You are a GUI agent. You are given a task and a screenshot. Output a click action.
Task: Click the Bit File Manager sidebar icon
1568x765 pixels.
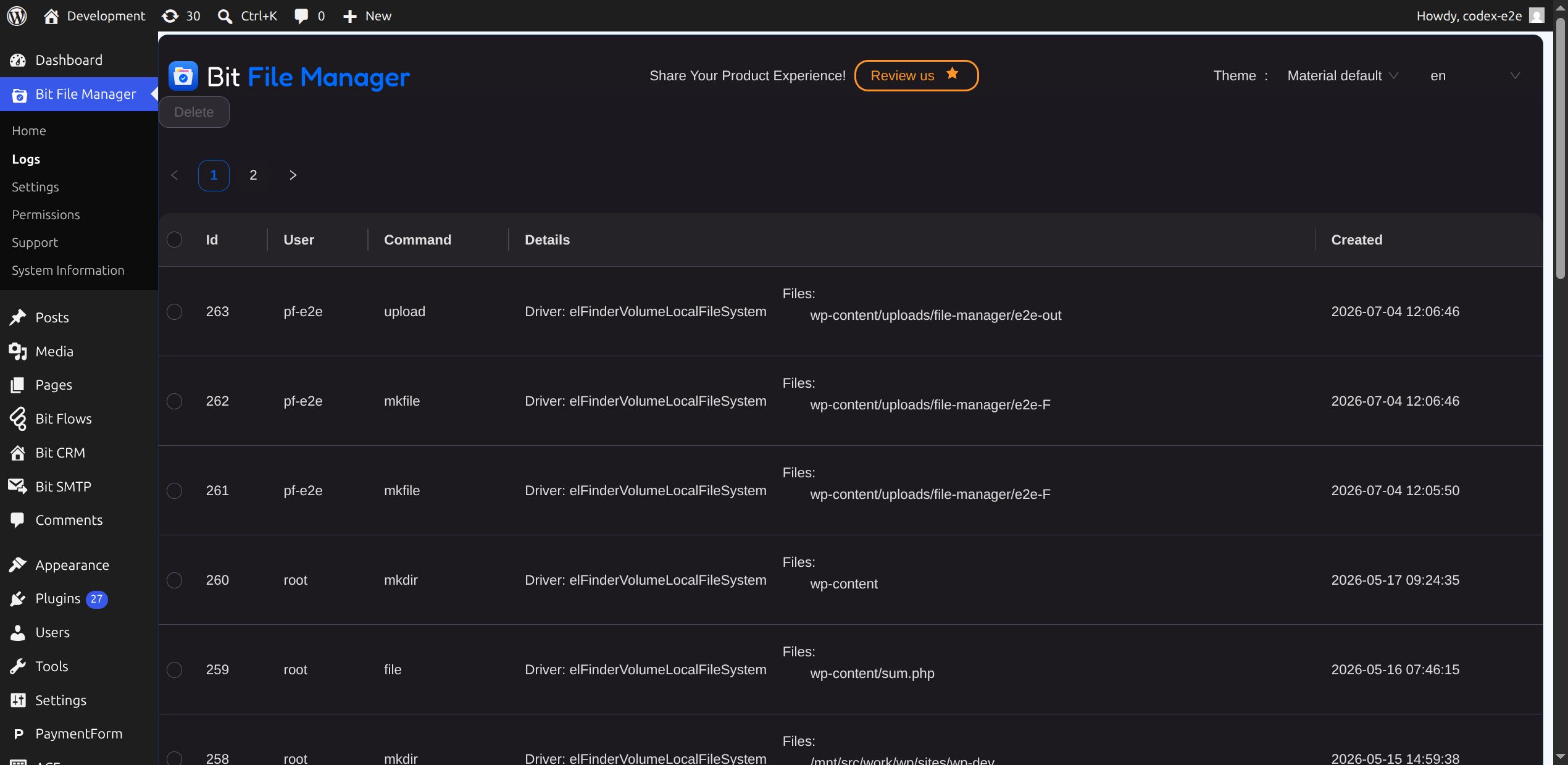point(19,95)
